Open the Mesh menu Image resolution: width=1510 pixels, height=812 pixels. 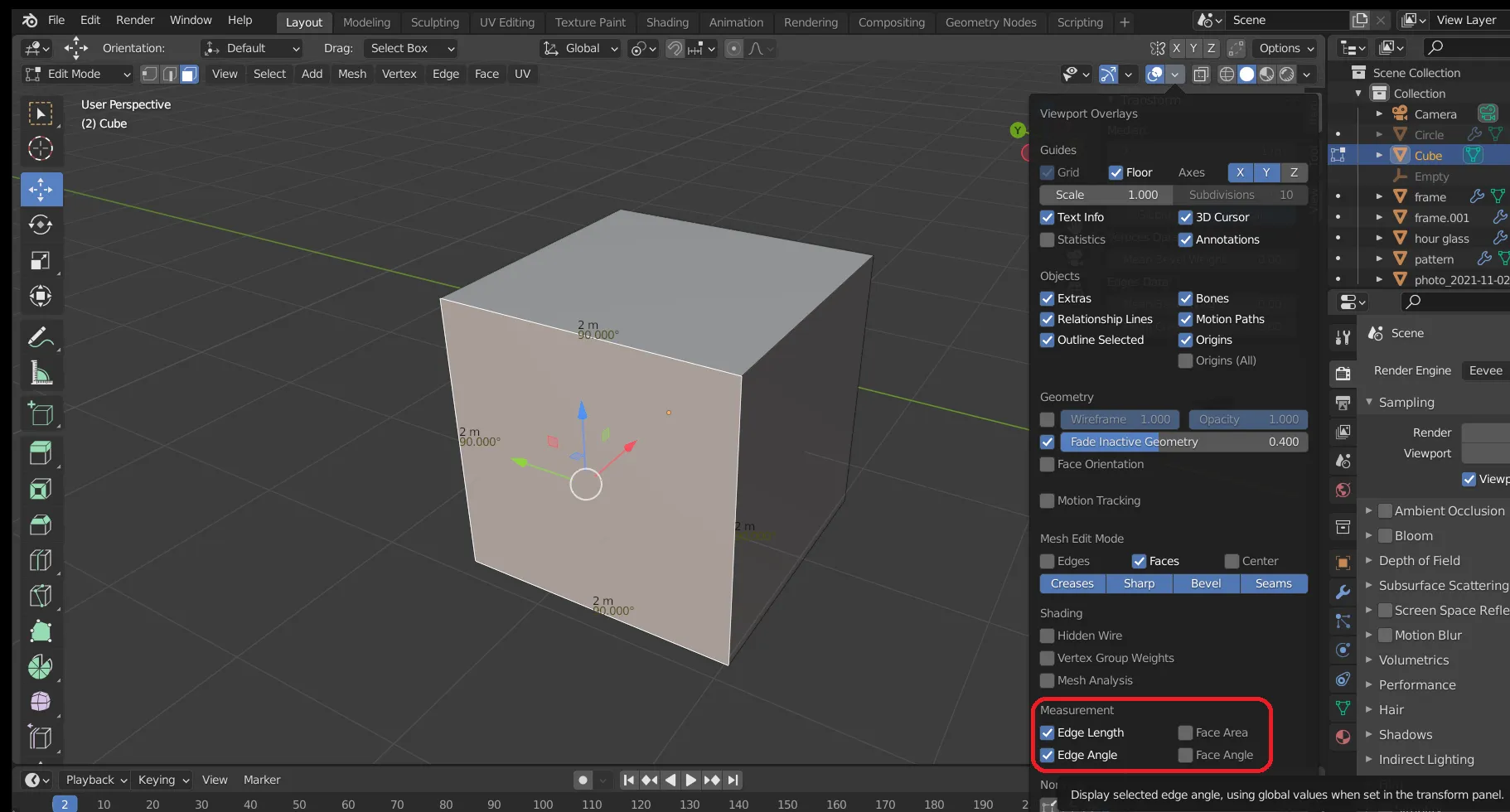[x=351, y=75]
